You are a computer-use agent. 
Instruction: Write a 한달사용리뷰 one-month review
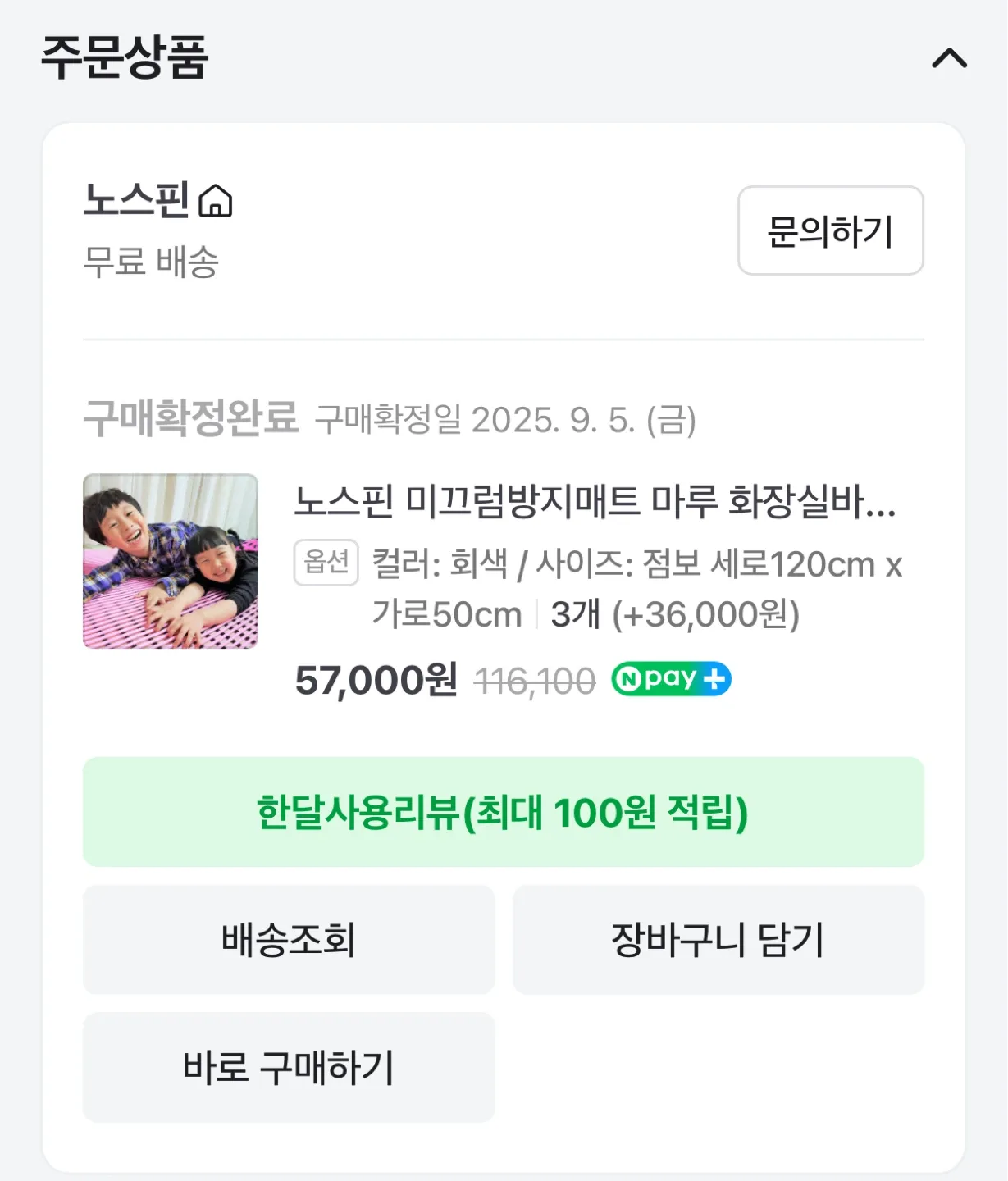point(503,812)
